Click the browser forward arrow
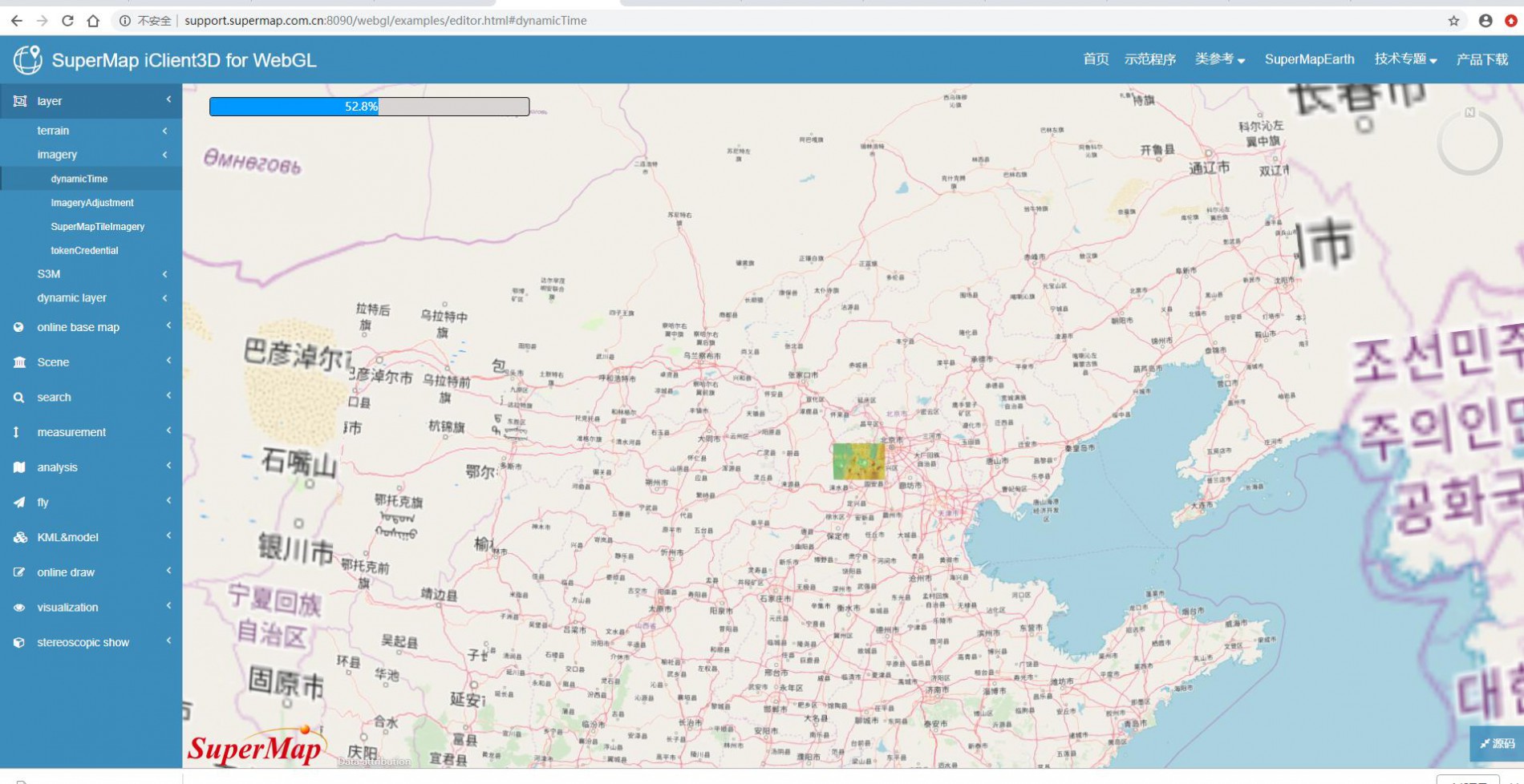 coord(43,21)
